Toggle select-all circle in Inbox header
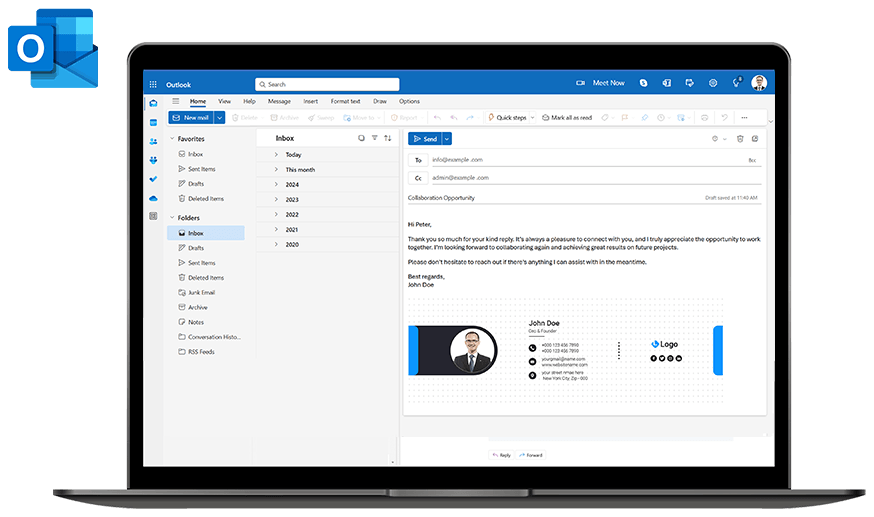 coord(361,138)
